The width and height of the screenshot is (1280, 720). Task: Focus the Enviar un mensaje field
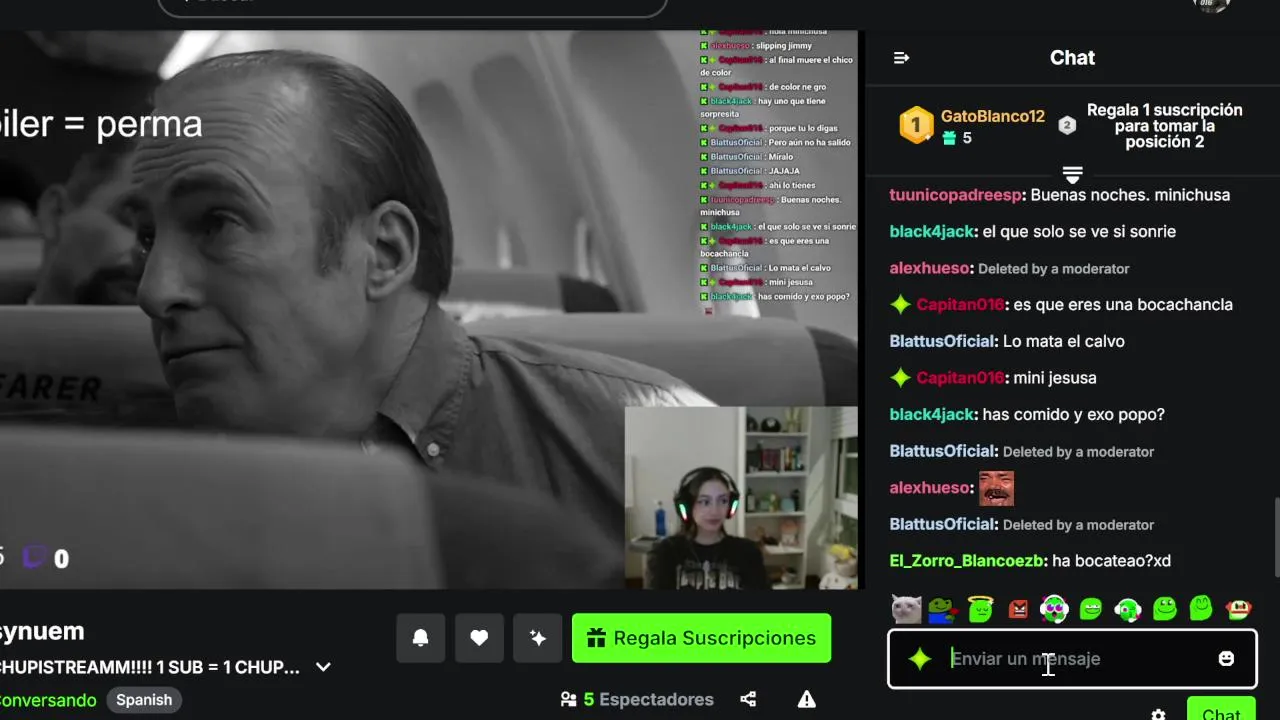pyautogui.click(x=1072, y=658)
